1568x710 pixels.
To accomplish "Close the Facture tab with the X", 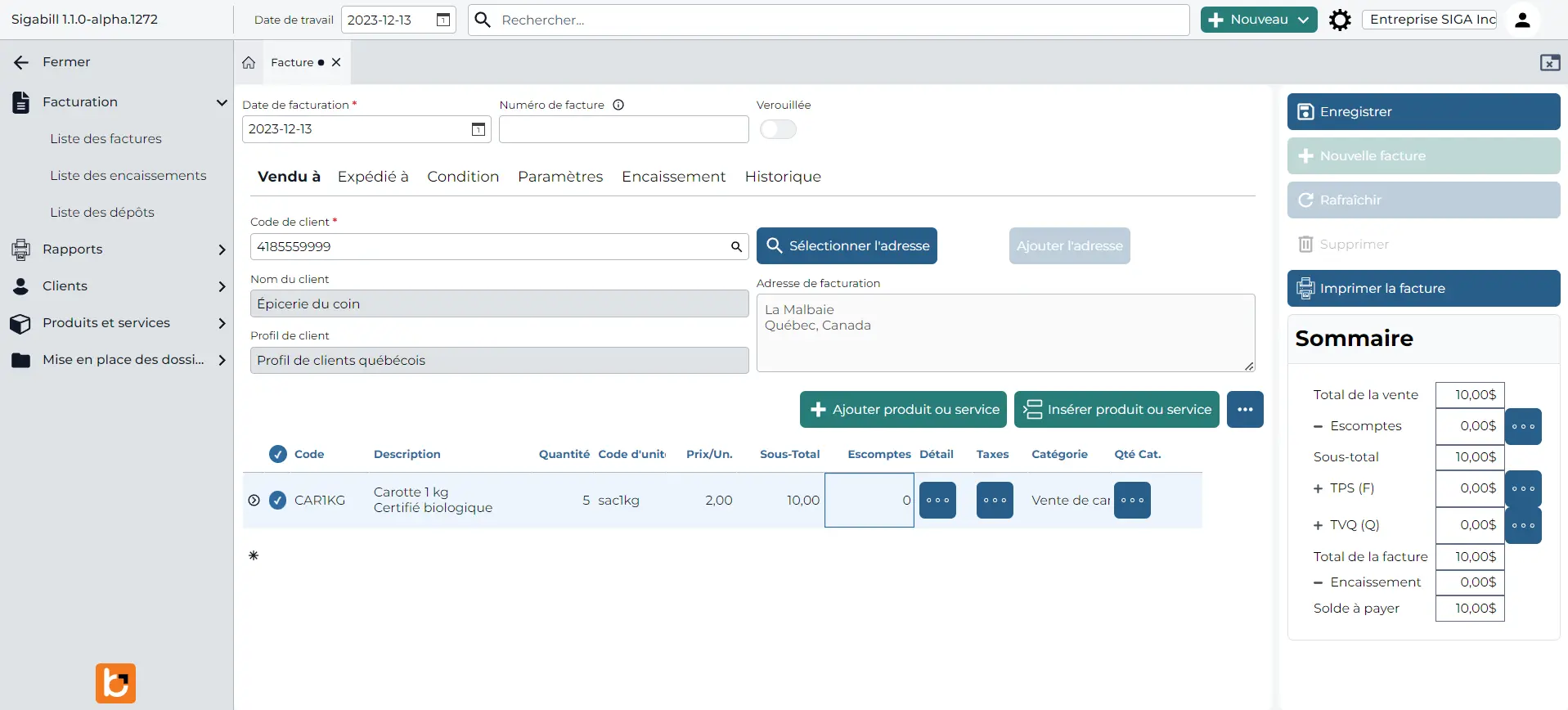I will point(336,62).
